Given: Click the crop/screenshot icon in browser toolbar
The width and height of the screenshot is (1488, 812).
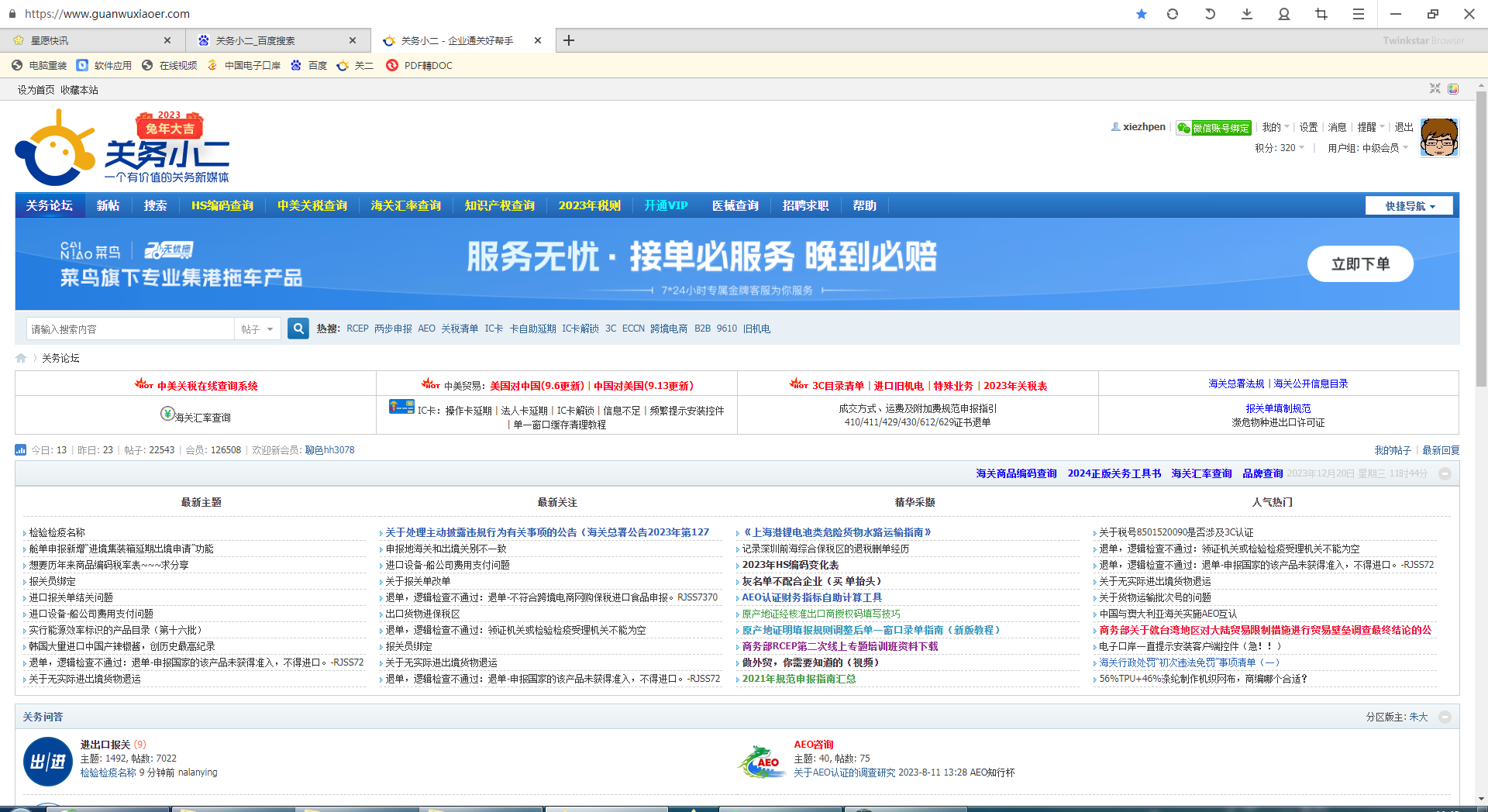Looking at the screenshot, I should pos(1321,14).
